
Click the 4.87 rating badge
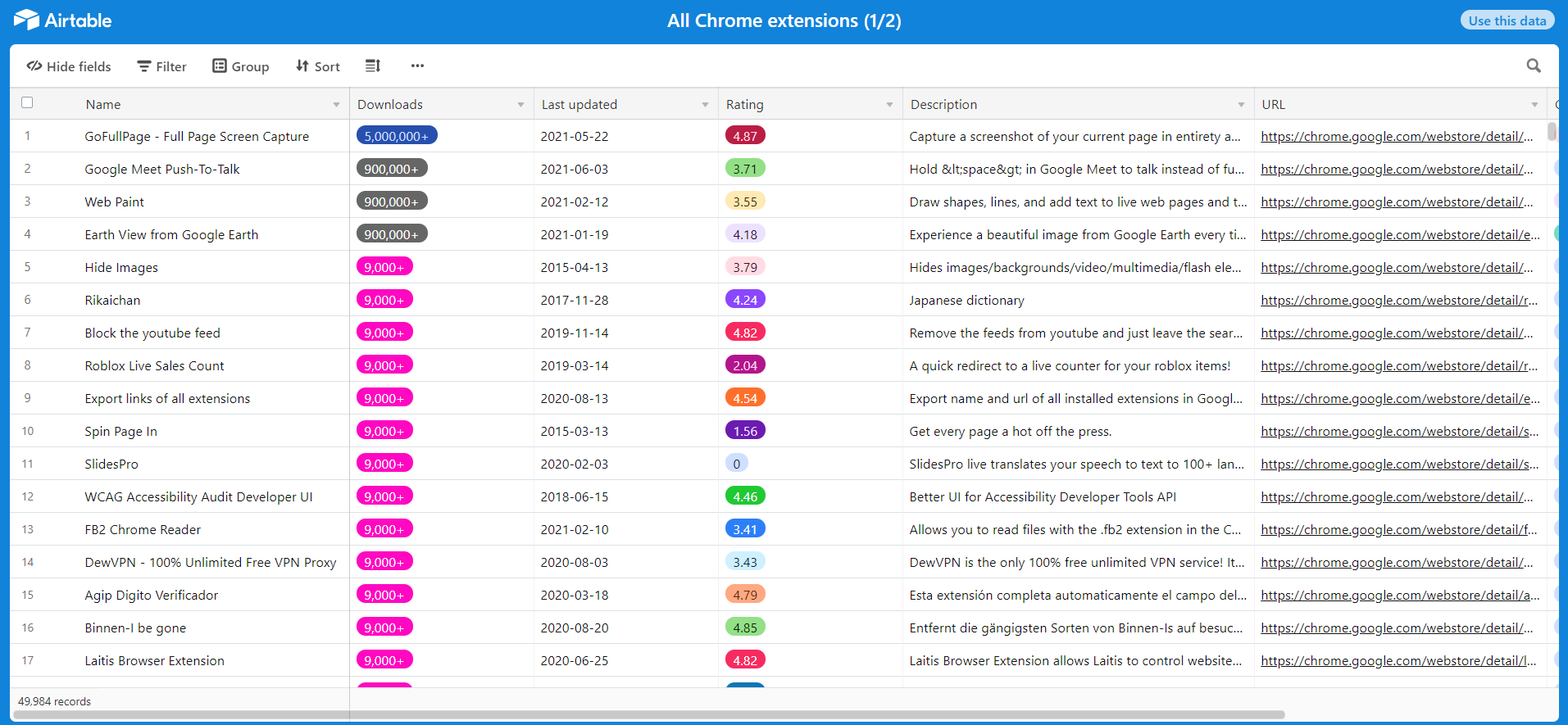coord(745,136)
